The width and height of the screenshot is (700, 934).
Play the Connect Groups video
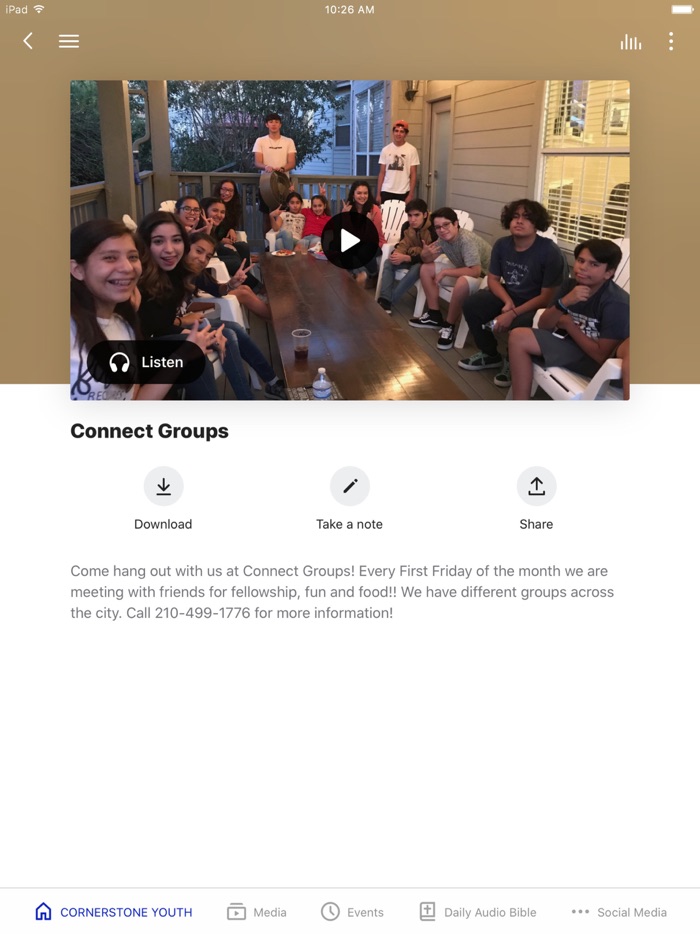point(350,241)
